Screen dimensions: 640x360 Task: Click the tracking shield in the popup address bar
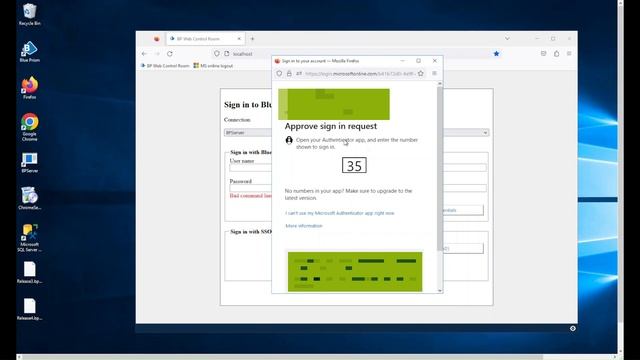(279, 73)
